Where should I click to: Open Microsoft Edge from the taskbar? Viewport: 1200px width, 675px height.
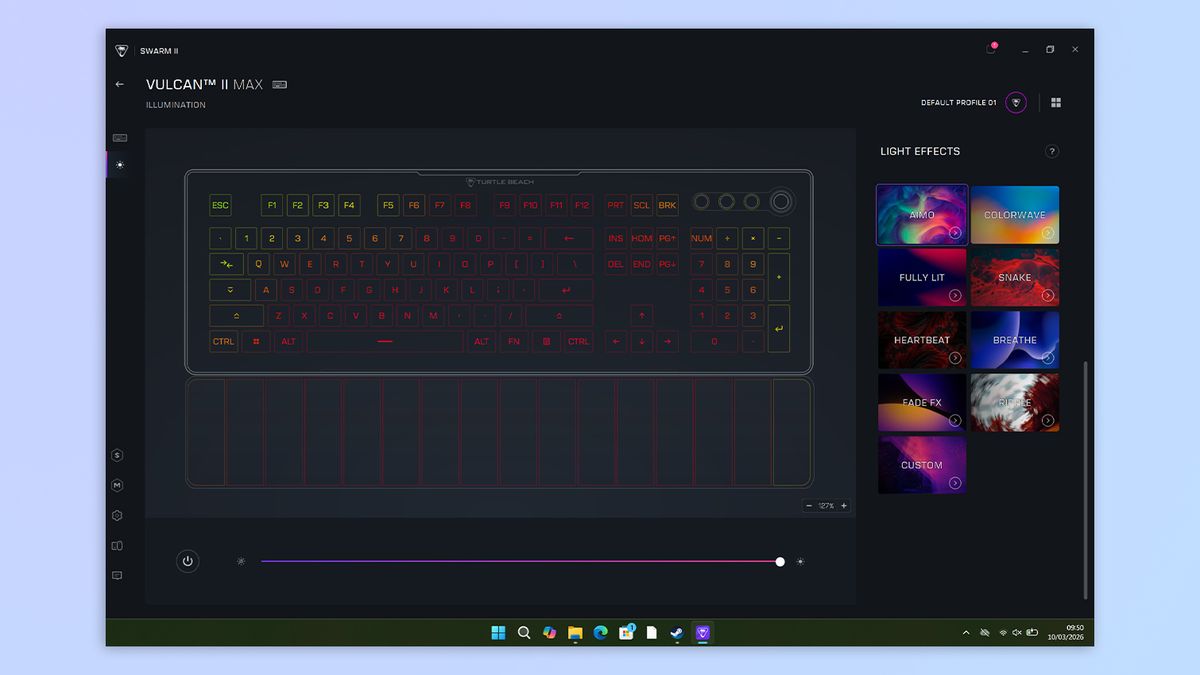tap(601, 633)
